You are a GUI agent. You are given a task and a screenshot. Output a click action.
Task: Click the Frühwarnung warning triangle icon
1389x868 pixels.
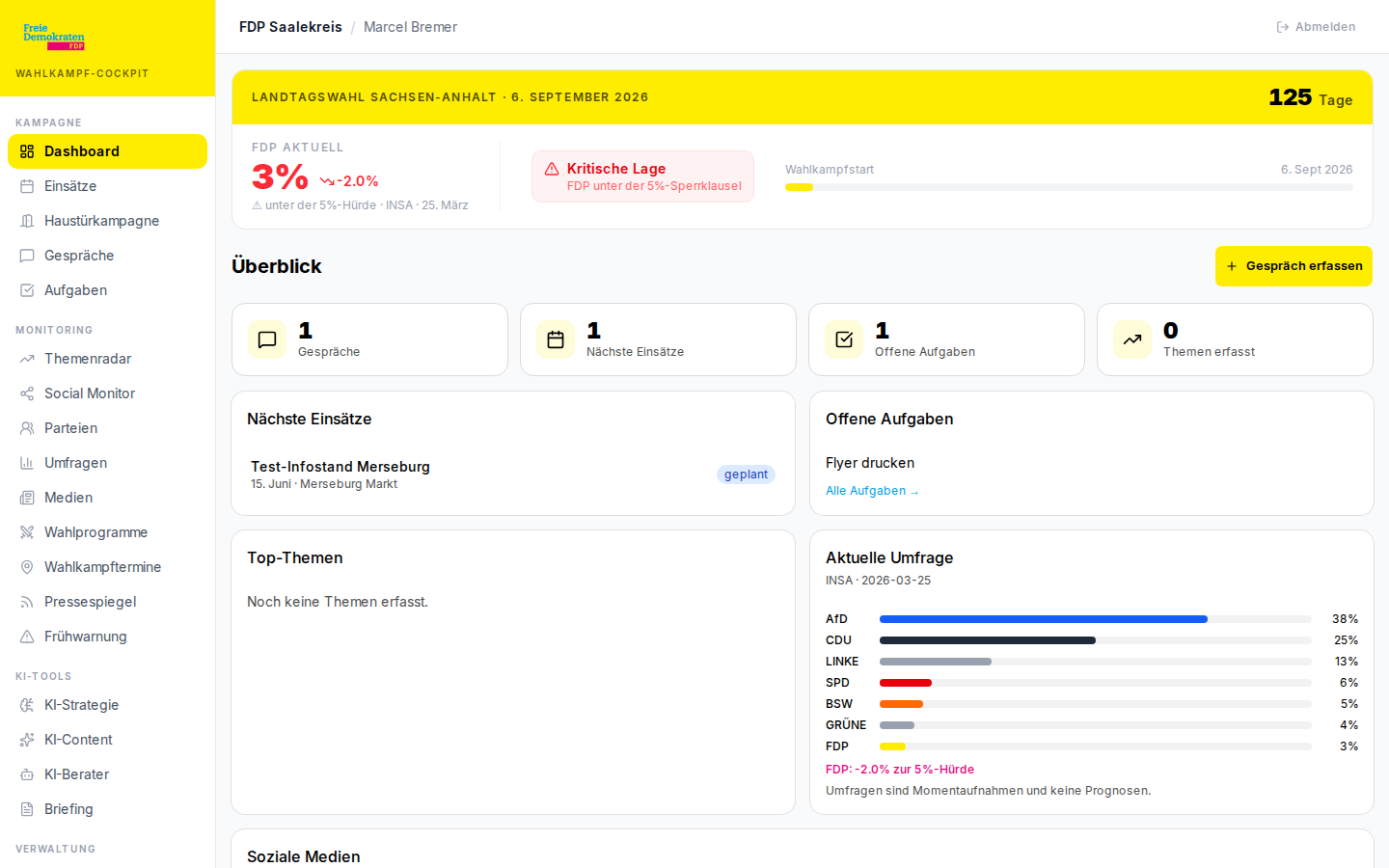[x=27, y=637]
